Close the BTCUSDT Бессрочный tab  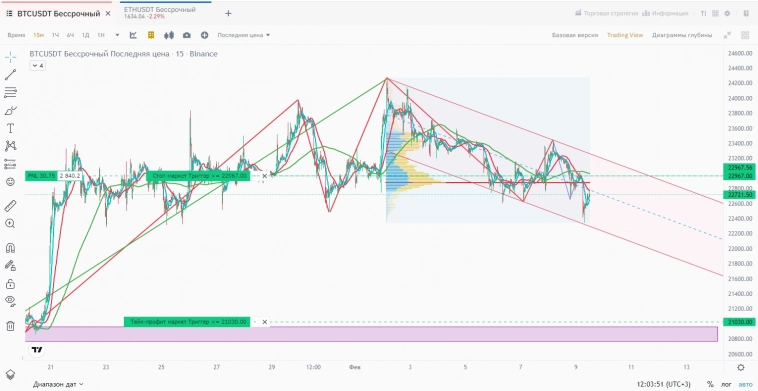click(108, 14)
